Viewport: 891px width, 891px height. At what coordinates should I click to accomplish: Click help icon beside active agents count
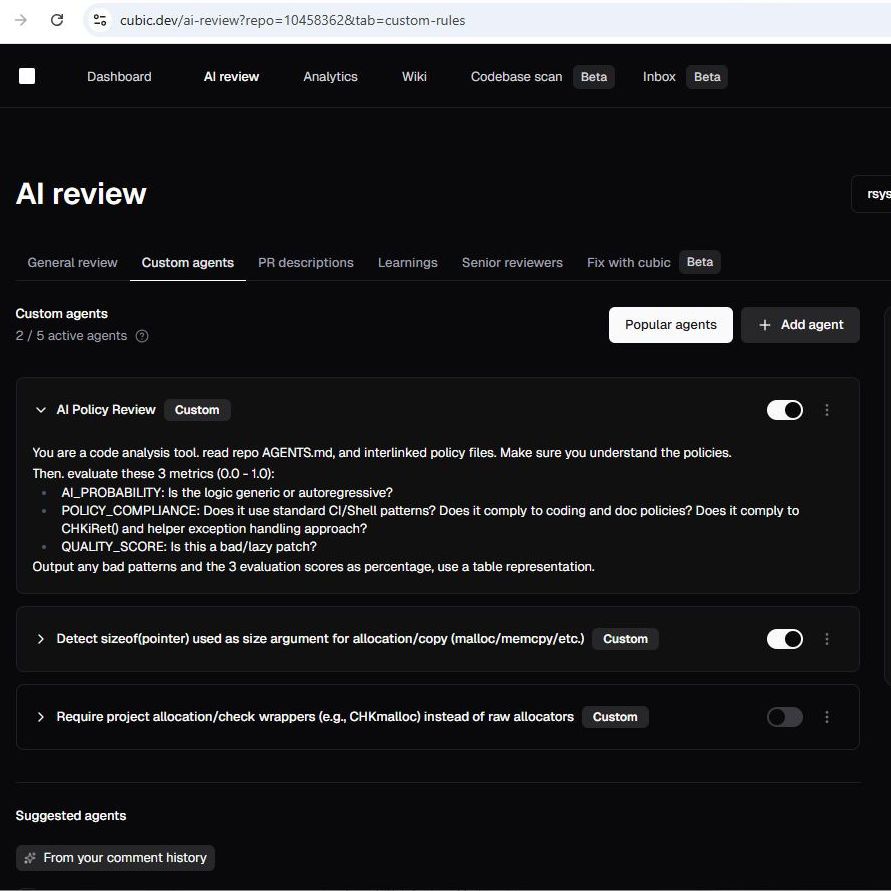(x=142, y=336)
